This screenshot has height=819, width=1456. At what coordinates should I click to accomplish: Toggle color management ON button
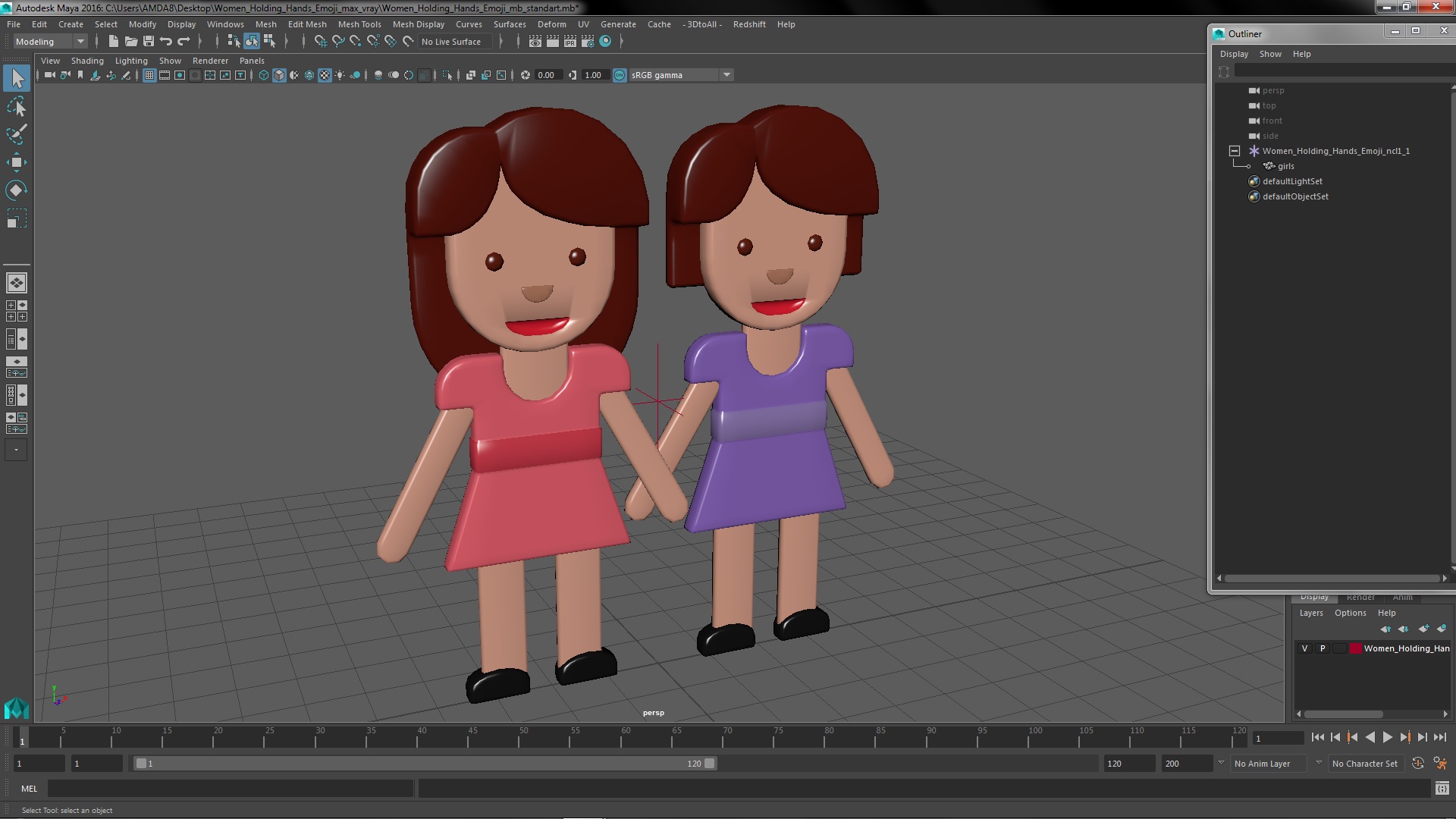[620, 75]
